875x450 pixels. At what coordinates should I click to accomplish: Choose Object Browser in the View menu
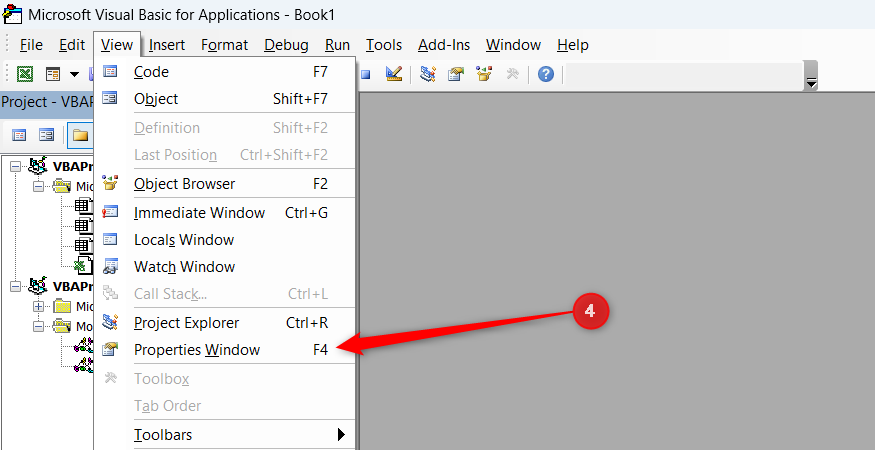(x=225, y=184)
